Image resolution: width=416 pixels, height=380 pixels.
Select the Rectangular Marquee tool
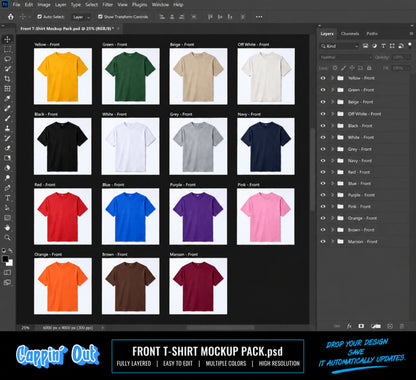(7, 50)
